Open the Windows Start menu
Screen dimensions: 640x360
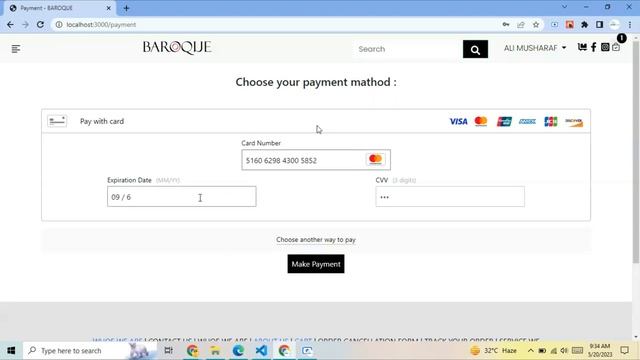coord(11,350)
